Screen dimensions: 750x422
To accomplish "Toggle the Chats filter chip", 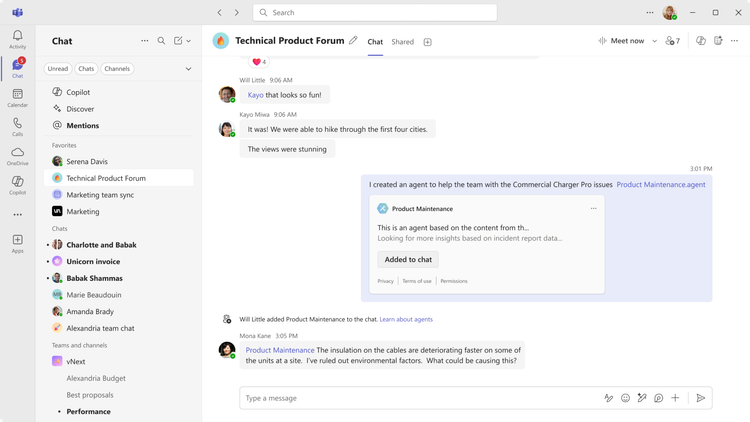I will point(86,69).
